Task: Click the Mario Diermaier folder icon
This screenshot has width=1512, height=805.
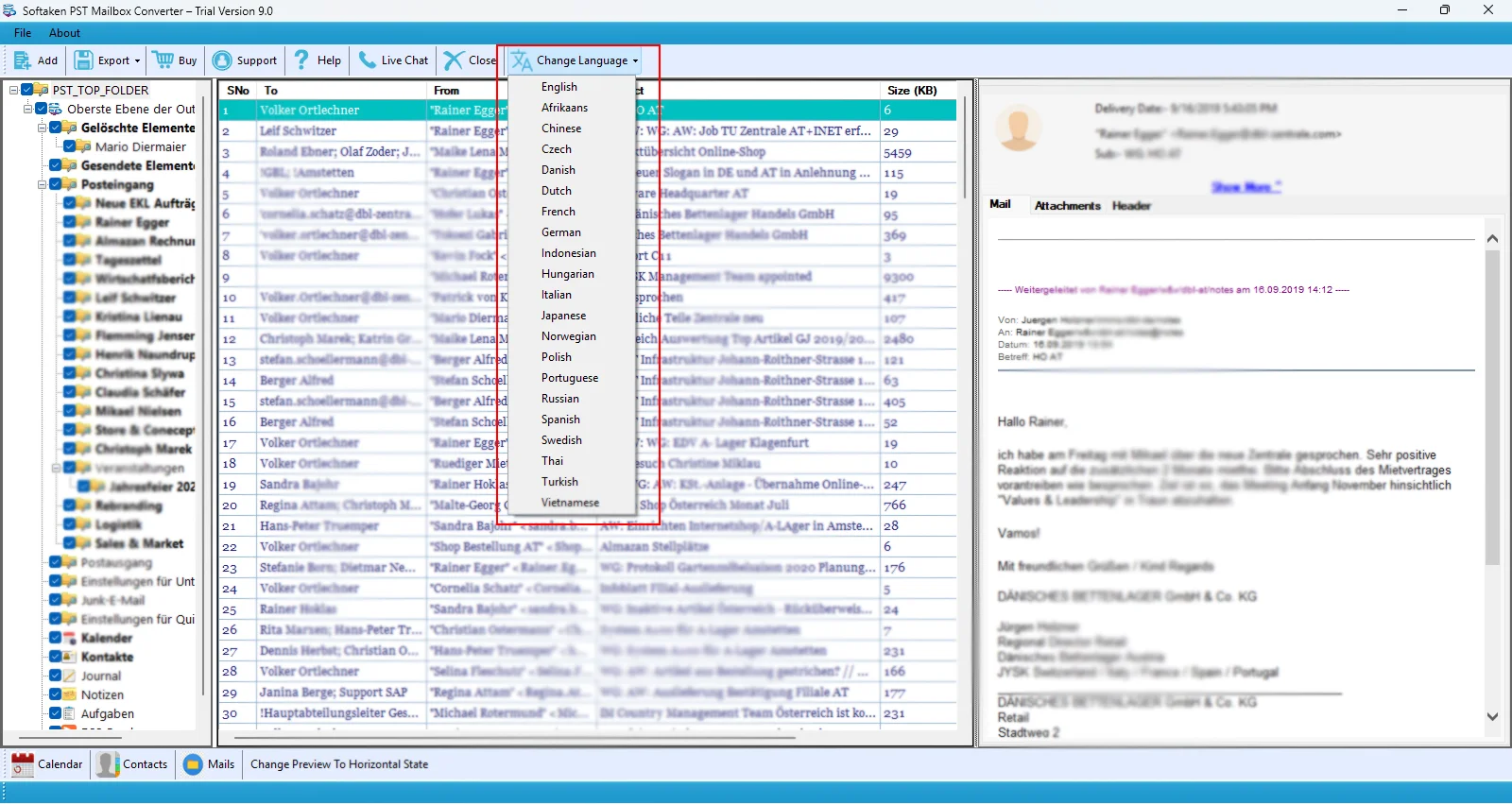Action: (x=84, y=146)
